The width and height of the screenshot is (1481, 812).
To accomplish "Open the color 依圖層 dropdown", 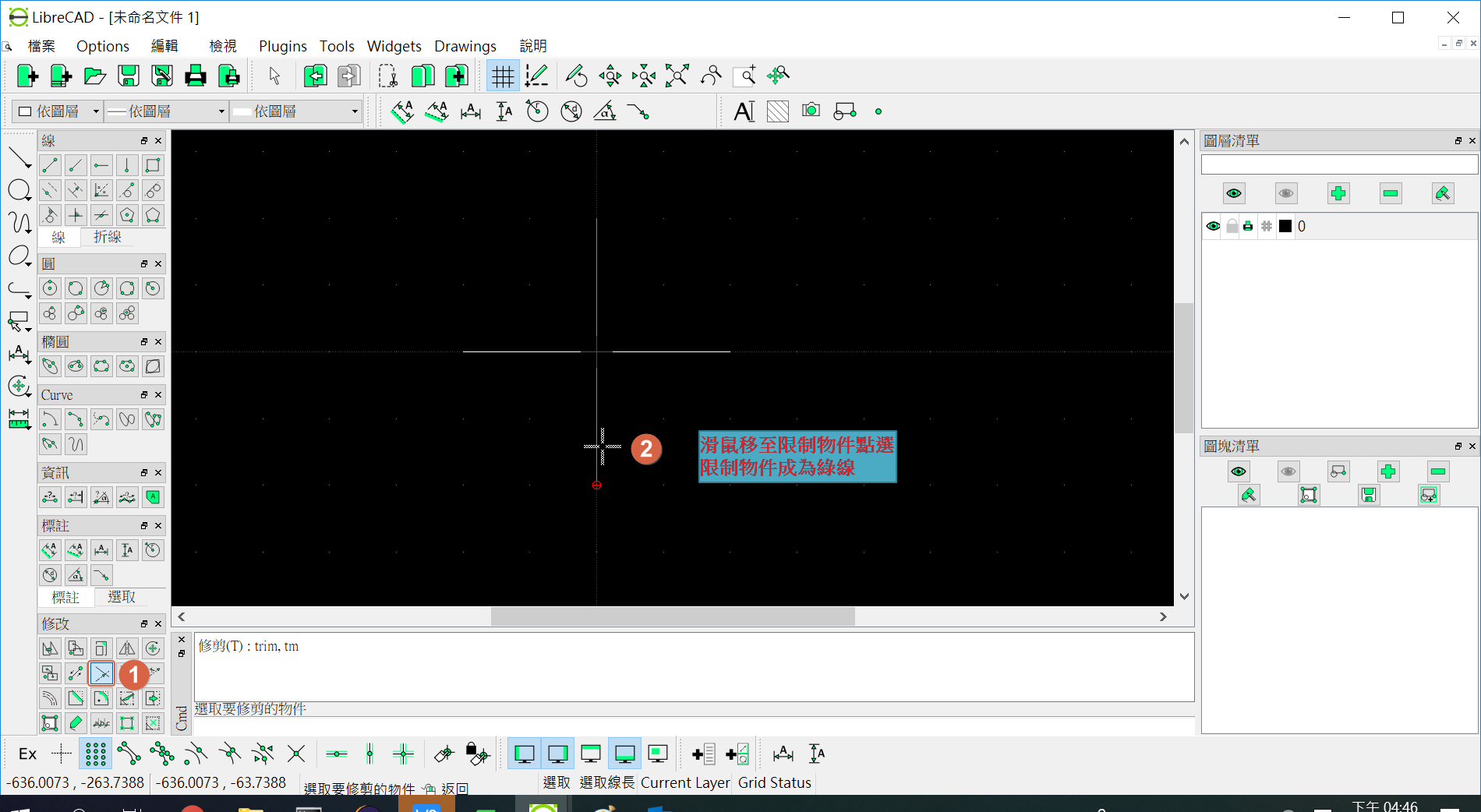I will coord(58,111).
